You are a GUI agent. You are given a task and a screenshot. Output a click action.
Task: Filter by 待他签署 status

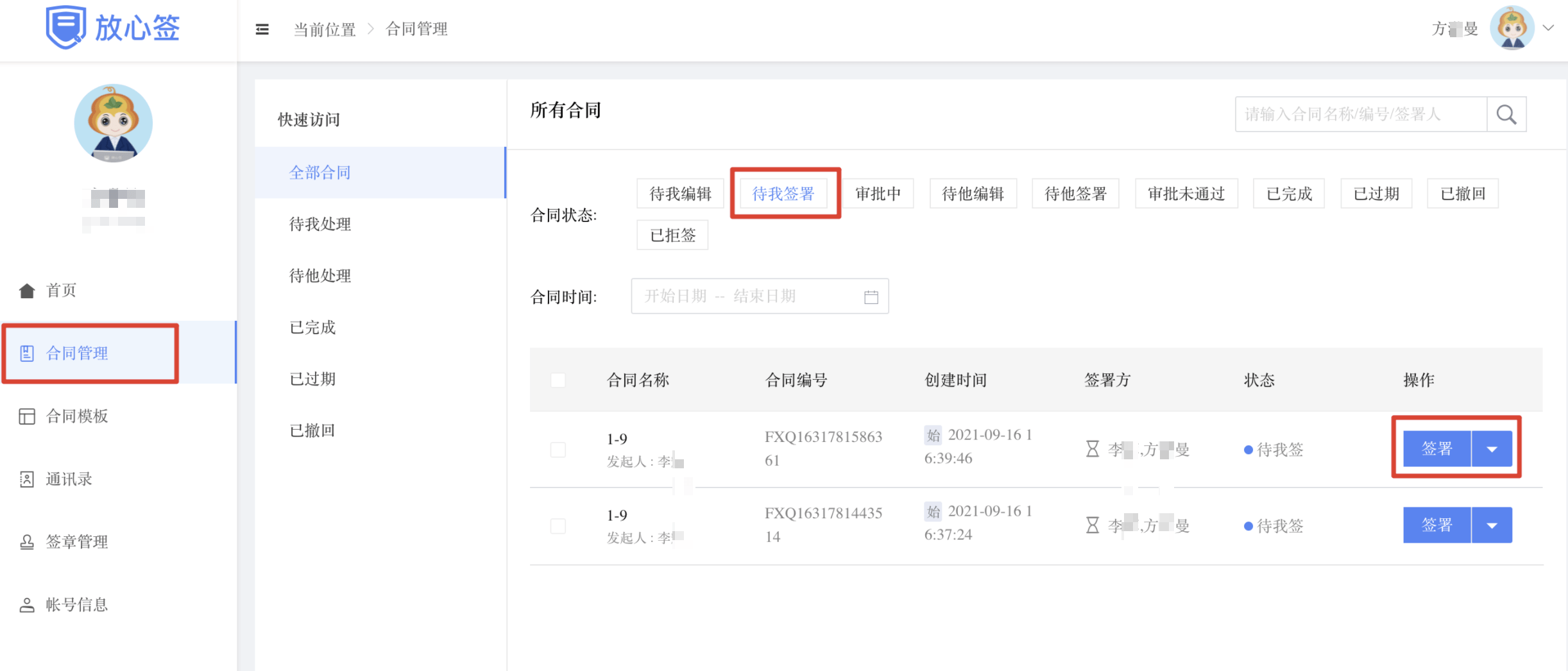(x=1075, y=194)
